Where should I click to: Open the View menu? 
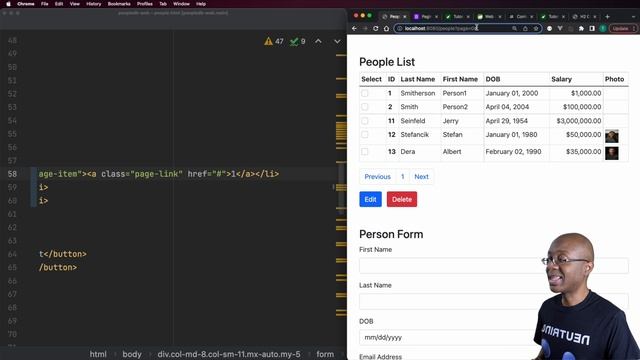[74, 4]
